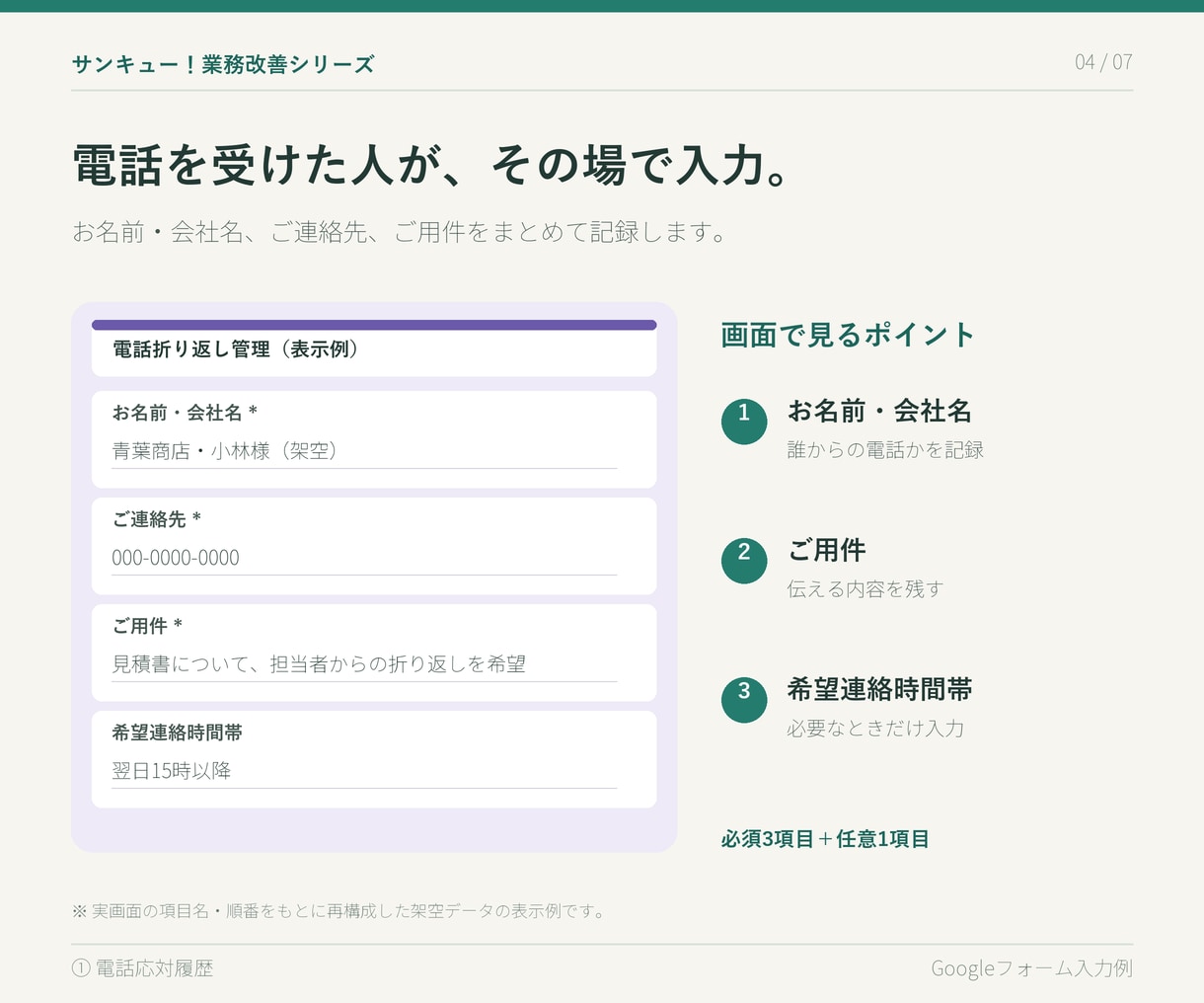The width and height of the screenshot is (1204, 1003).
Task: Click the numbered circle 1 icon
Action: (744, 421)
